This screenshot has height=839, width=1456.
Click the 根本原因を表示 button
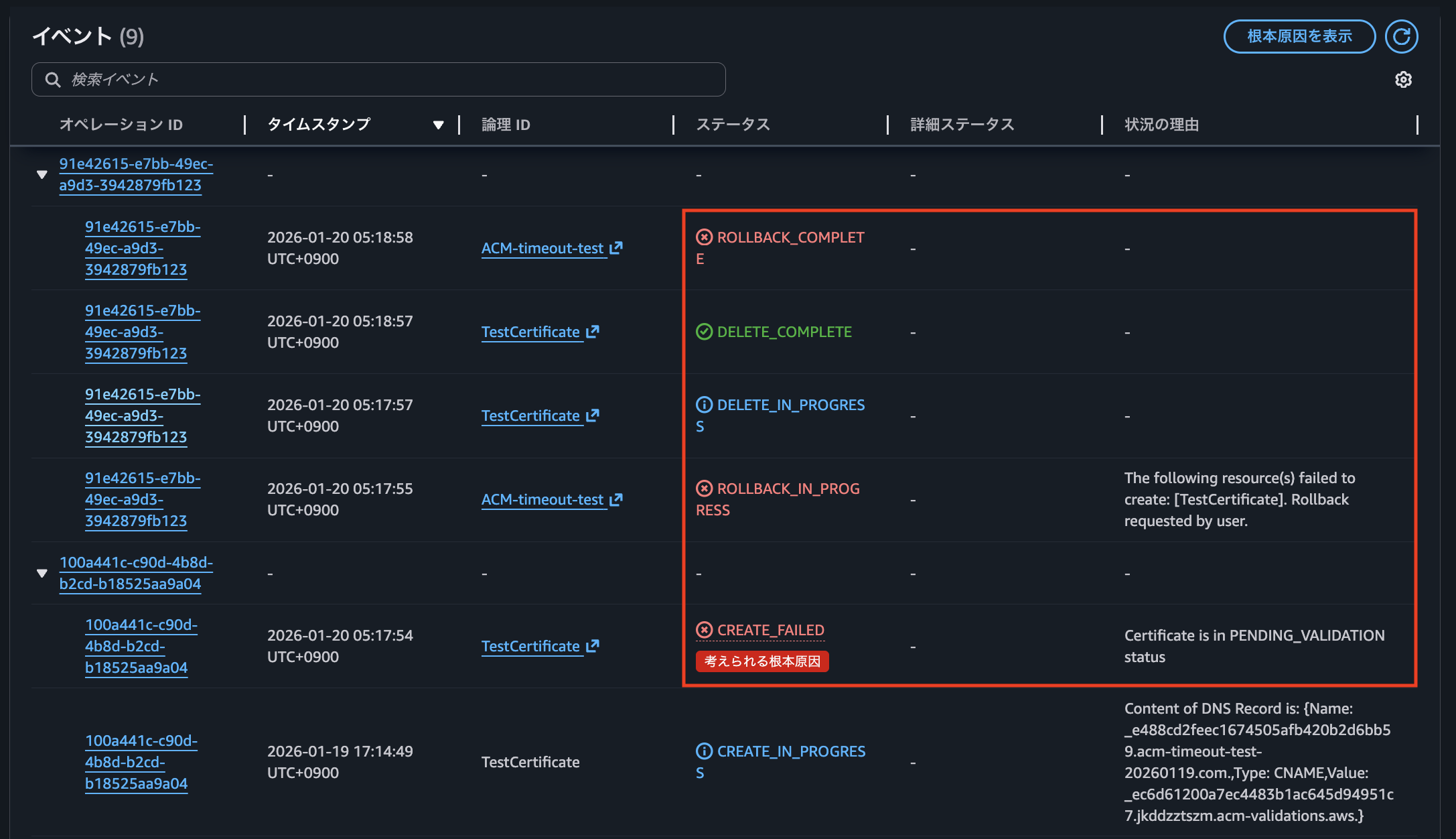(x=1299, y=36)
